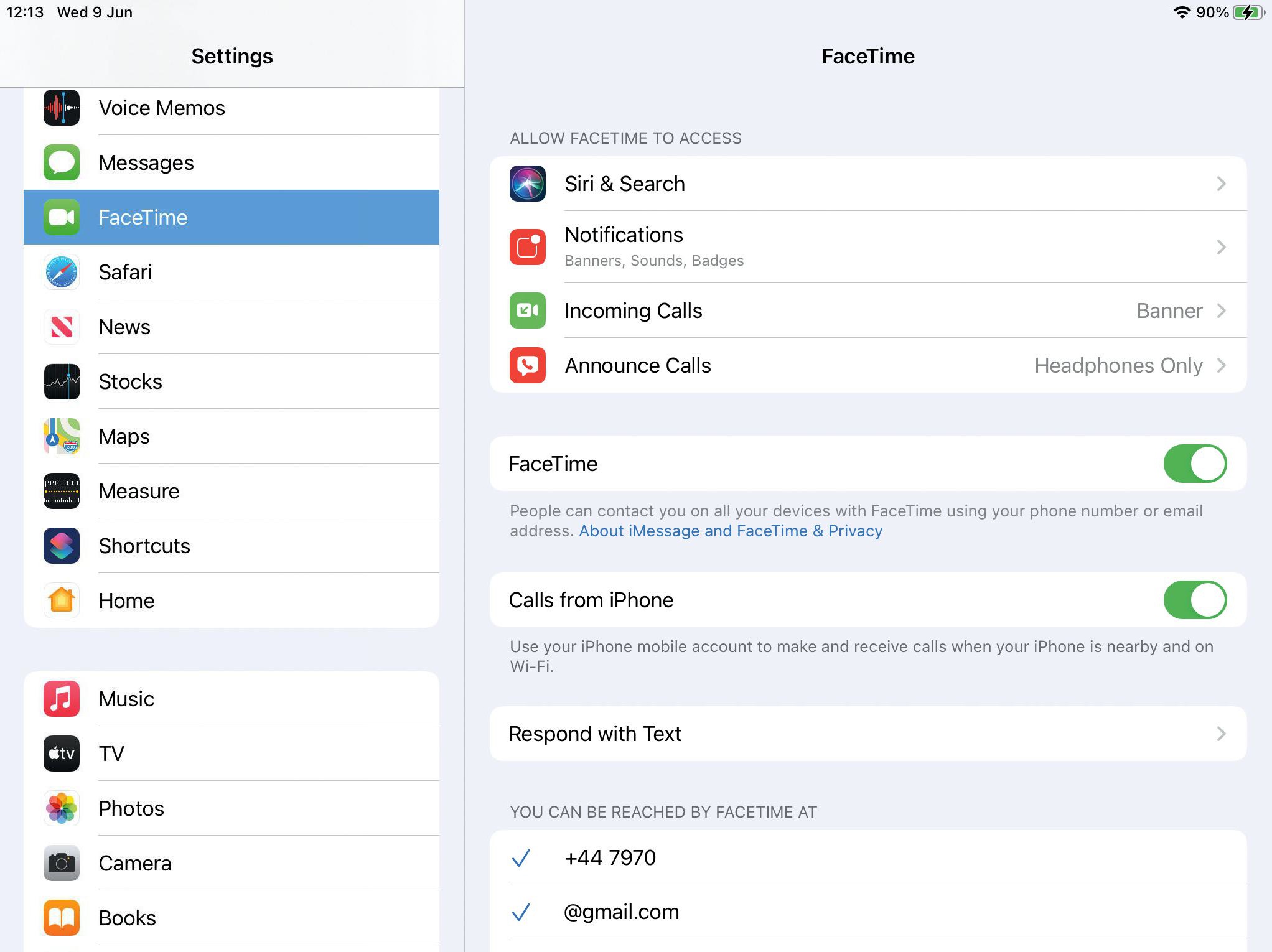This screenshot has width=1272, height=952.
Task: Tap the Maps app icon
Action: coord(62,436)
